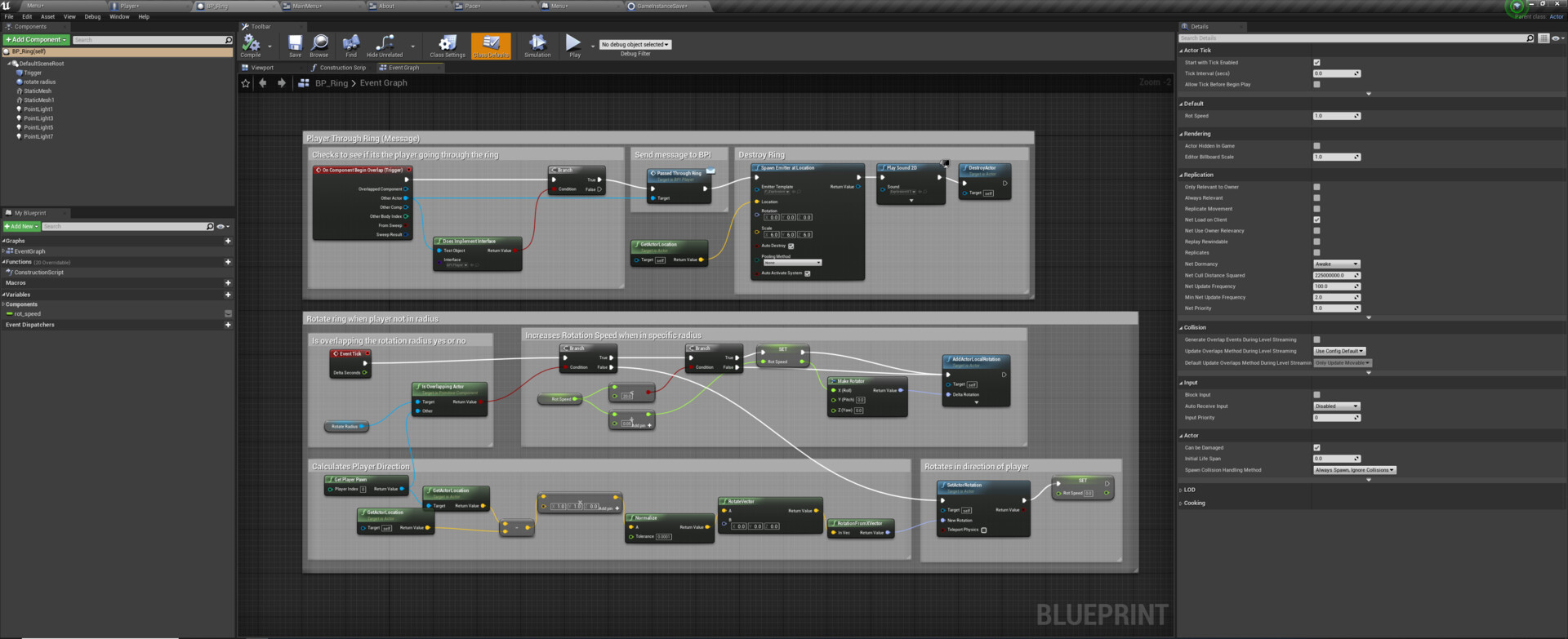Toggle Replicate Movement checkbox
The image size is (1568, 639).
(1316, 209)
